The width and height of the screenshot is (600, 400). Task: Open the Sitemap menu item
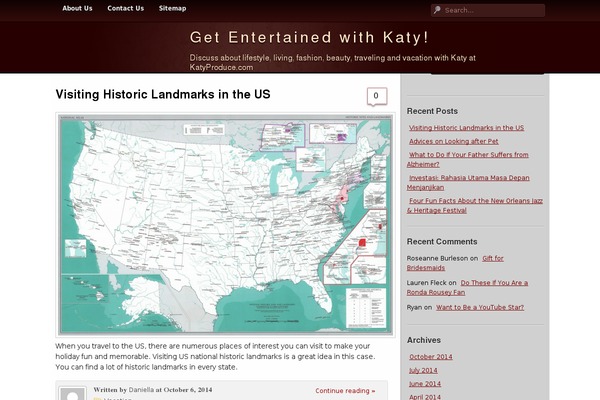173,8
